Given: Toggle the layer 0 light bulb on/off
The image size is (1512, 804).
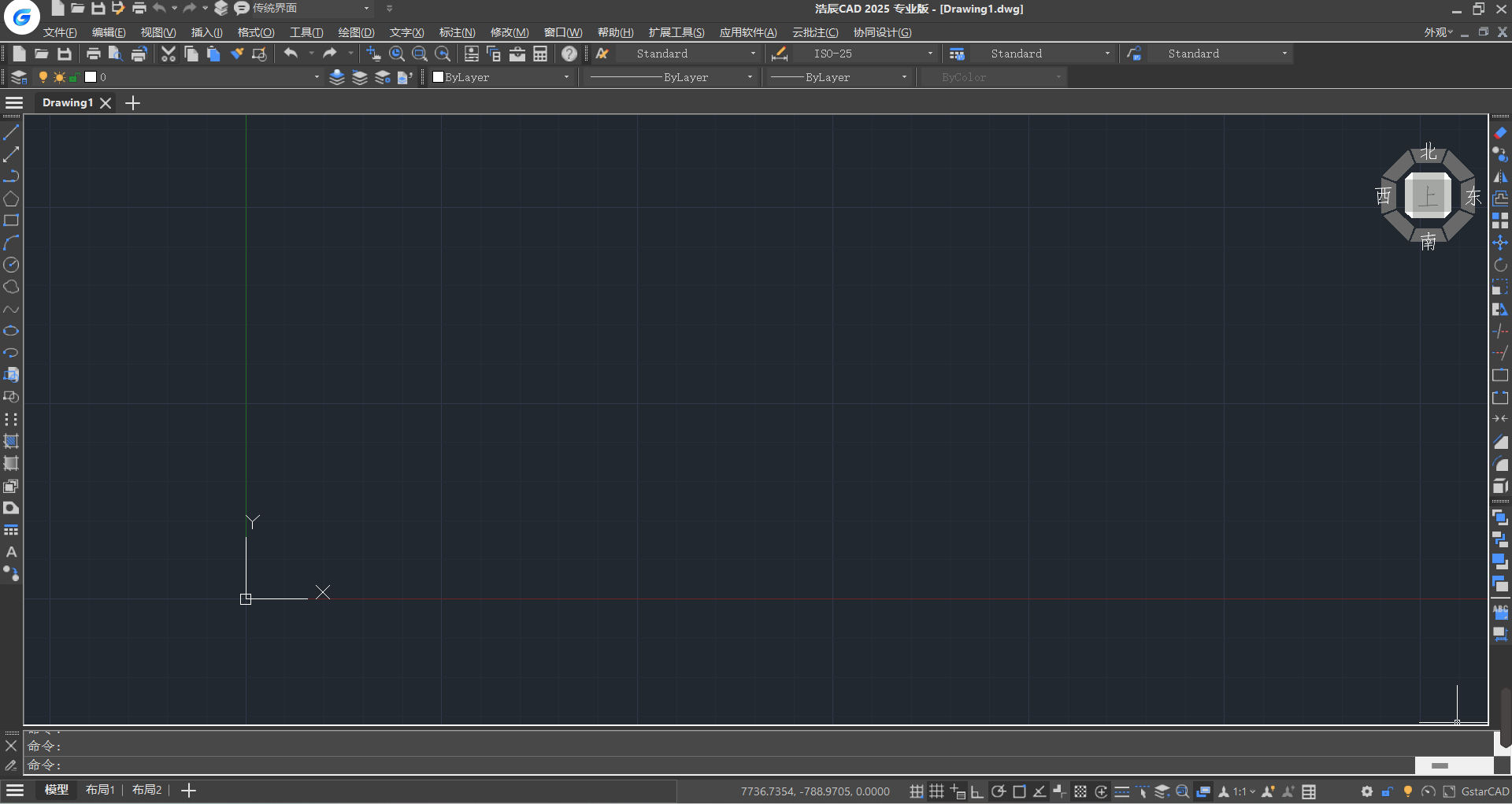Looking at the screenshot, I should click(x=43, y=77).
